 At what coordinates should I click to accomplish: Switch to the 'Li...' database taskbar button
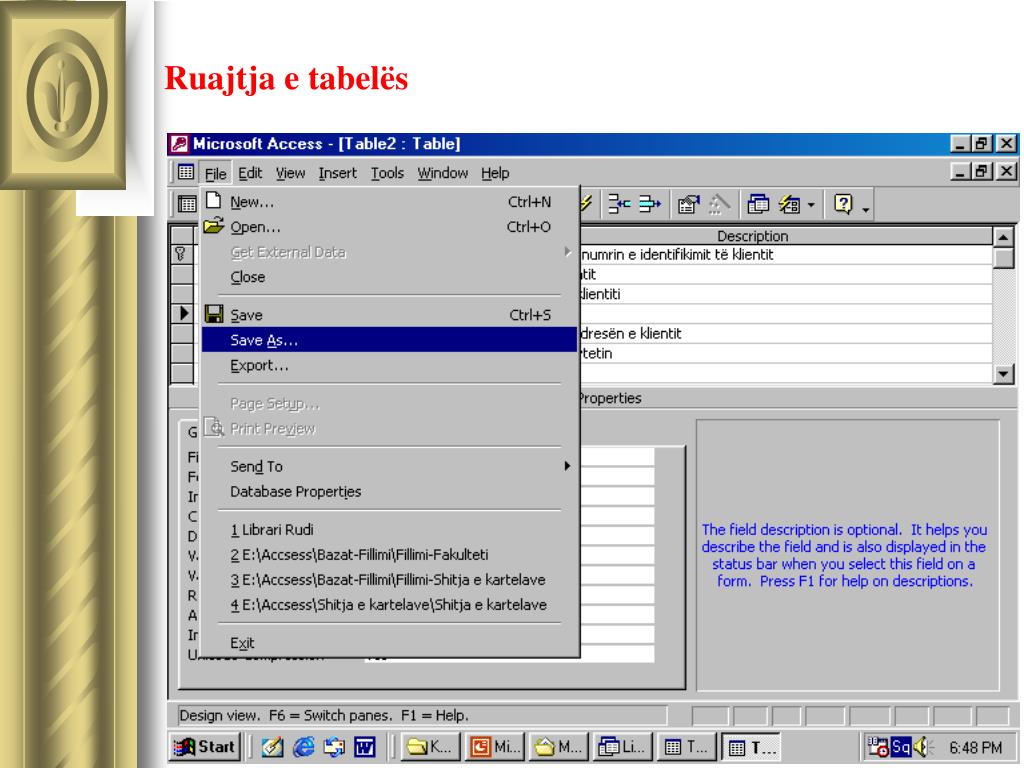pyautogui.click(x=622, y=746)
